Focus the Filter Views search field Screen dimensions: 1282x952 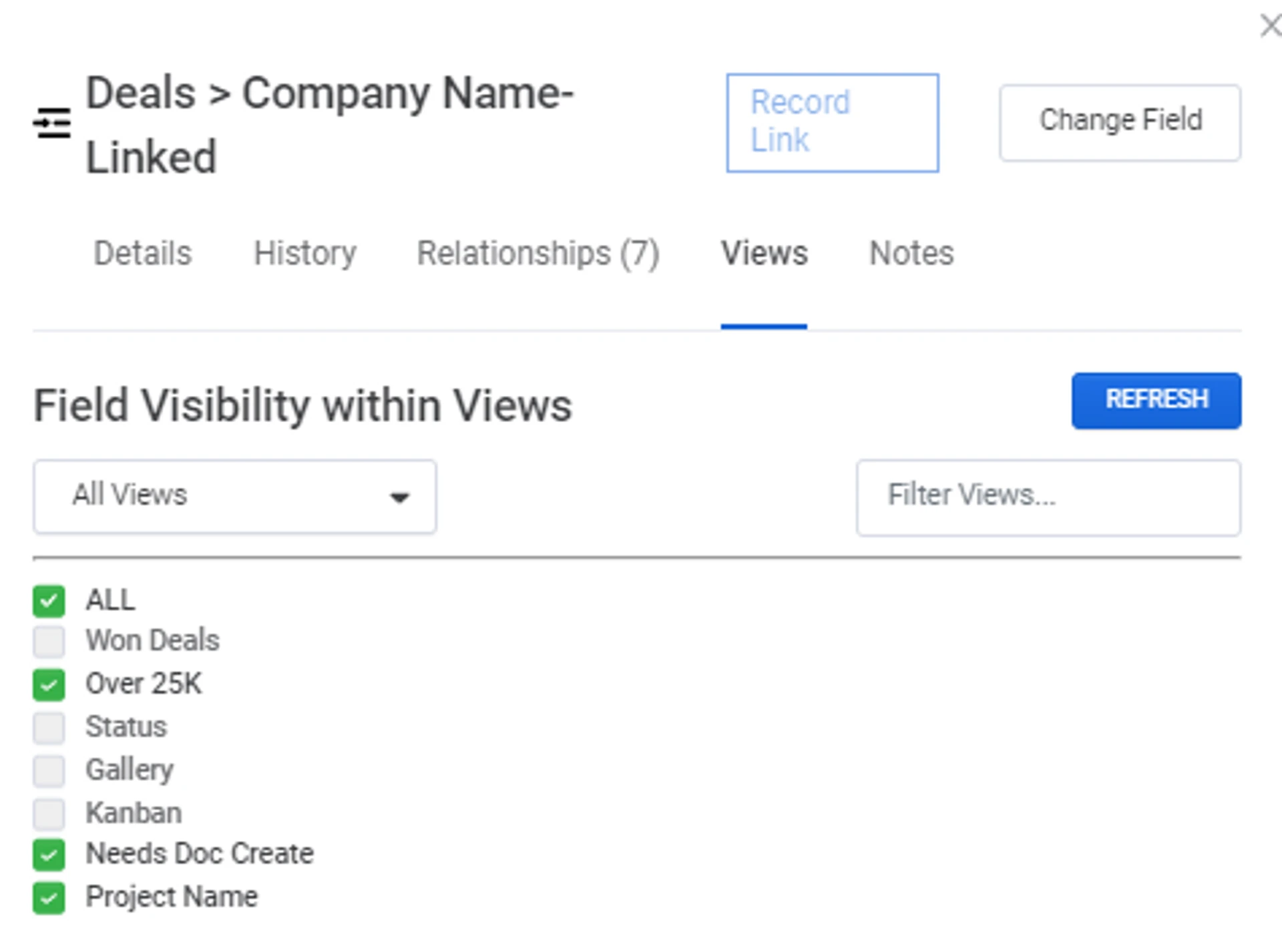(x=1048, y=497)
